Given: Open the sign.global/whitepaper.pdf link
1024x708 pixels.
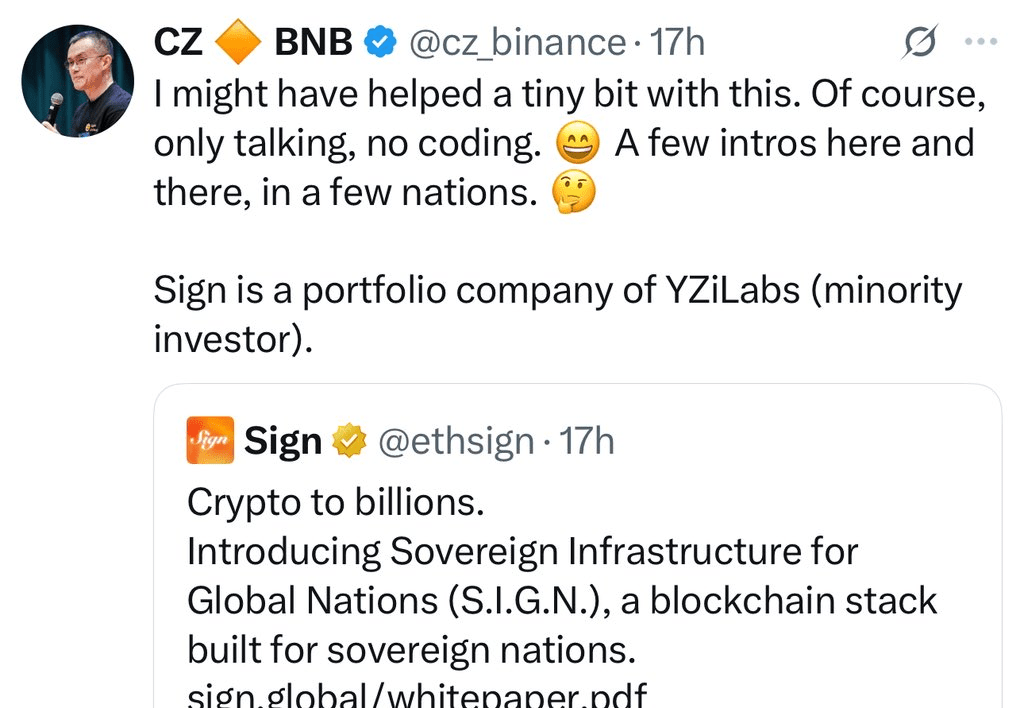Looking at the screenshot, I should (x=417, y=695).
